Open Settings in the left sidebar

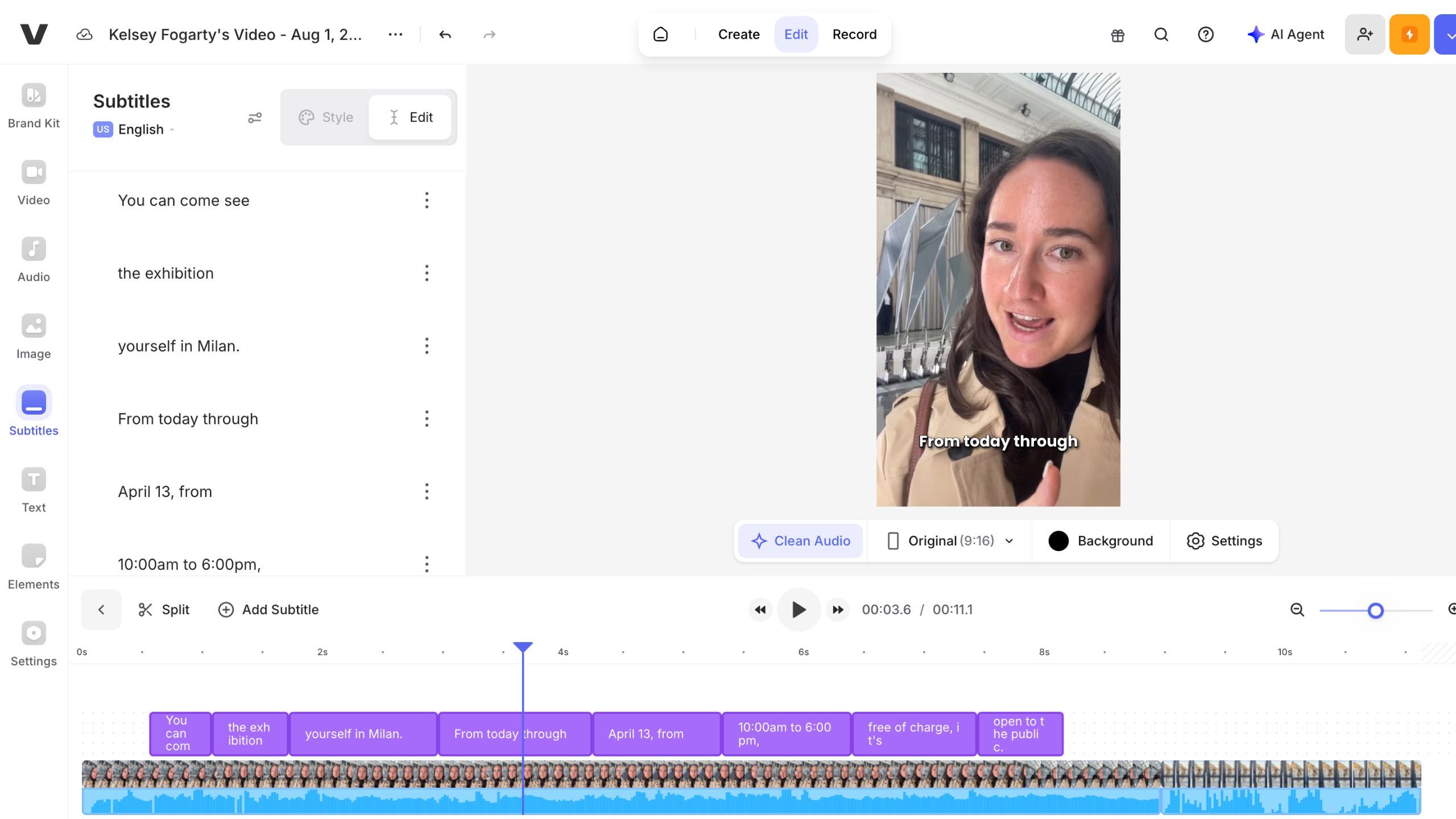coord(34,644)
